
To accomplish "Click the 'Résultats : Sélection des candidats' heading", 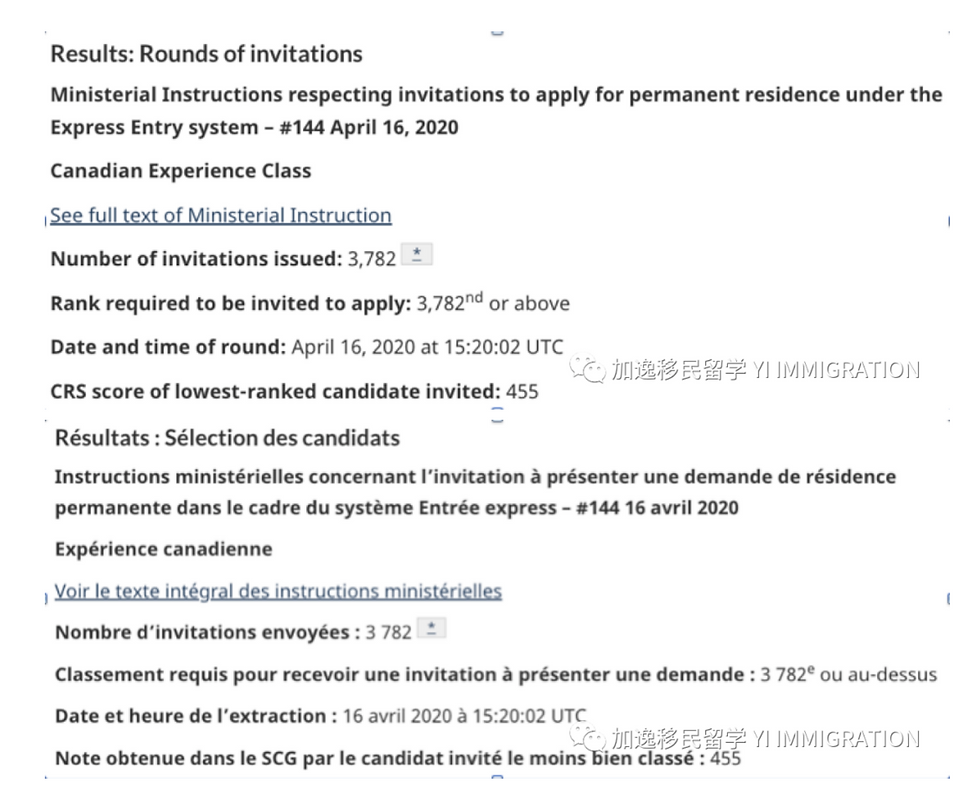I will coord(227,437).
